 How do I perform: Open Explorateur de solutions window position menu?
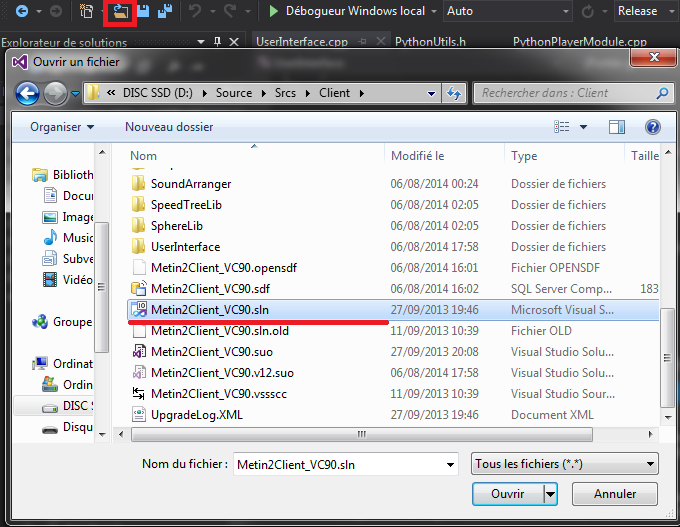(201, 42)
